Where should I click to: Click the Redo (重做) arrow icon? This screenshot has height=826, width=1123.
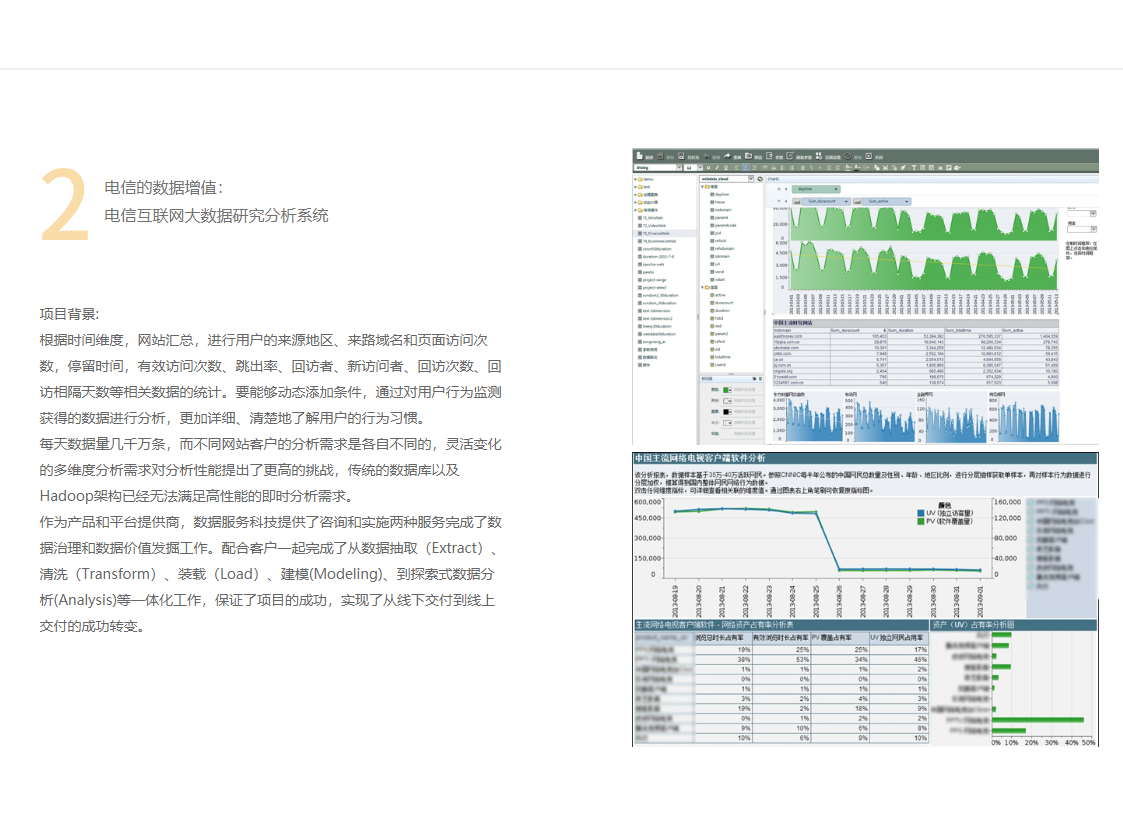pos(728,157)
